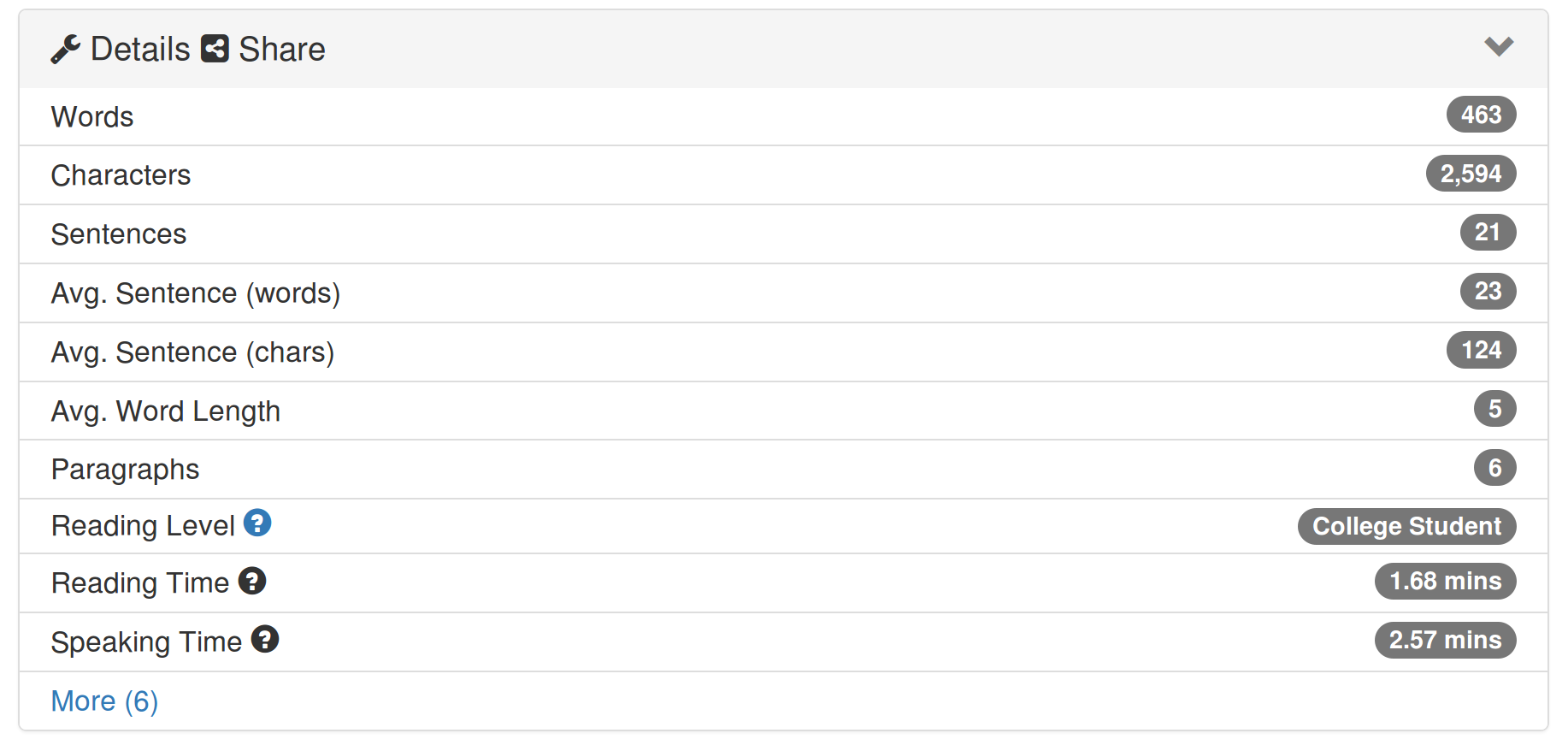Open Reading Level blue help icon
Image resolution: width=1568 pixels, height=739 pixels.
click(x=257, y=523)
